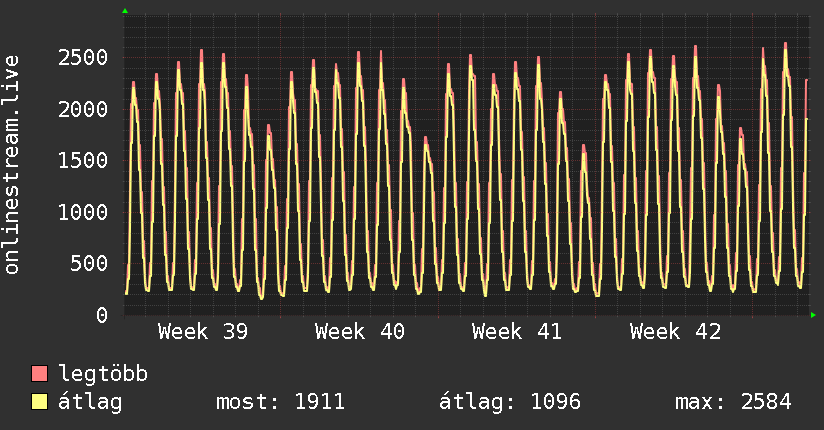824x430 pixels.
Task: Click the 2000 y-axis tick label
Action: pos(83,109)
